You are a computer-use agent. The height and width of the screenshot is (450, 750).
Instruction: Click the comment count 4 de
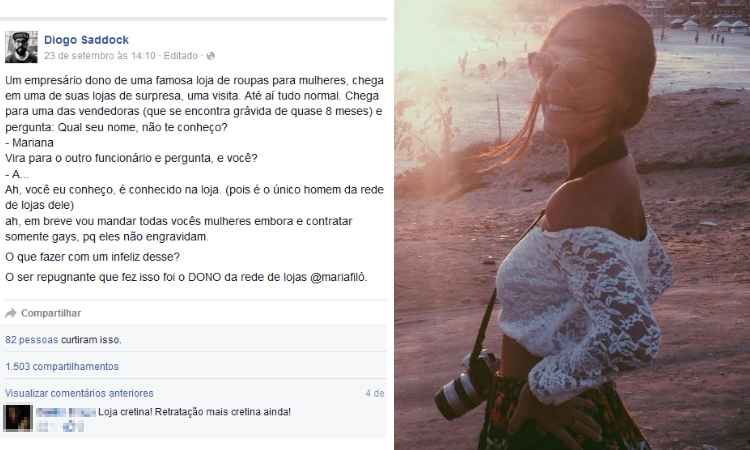375,393
